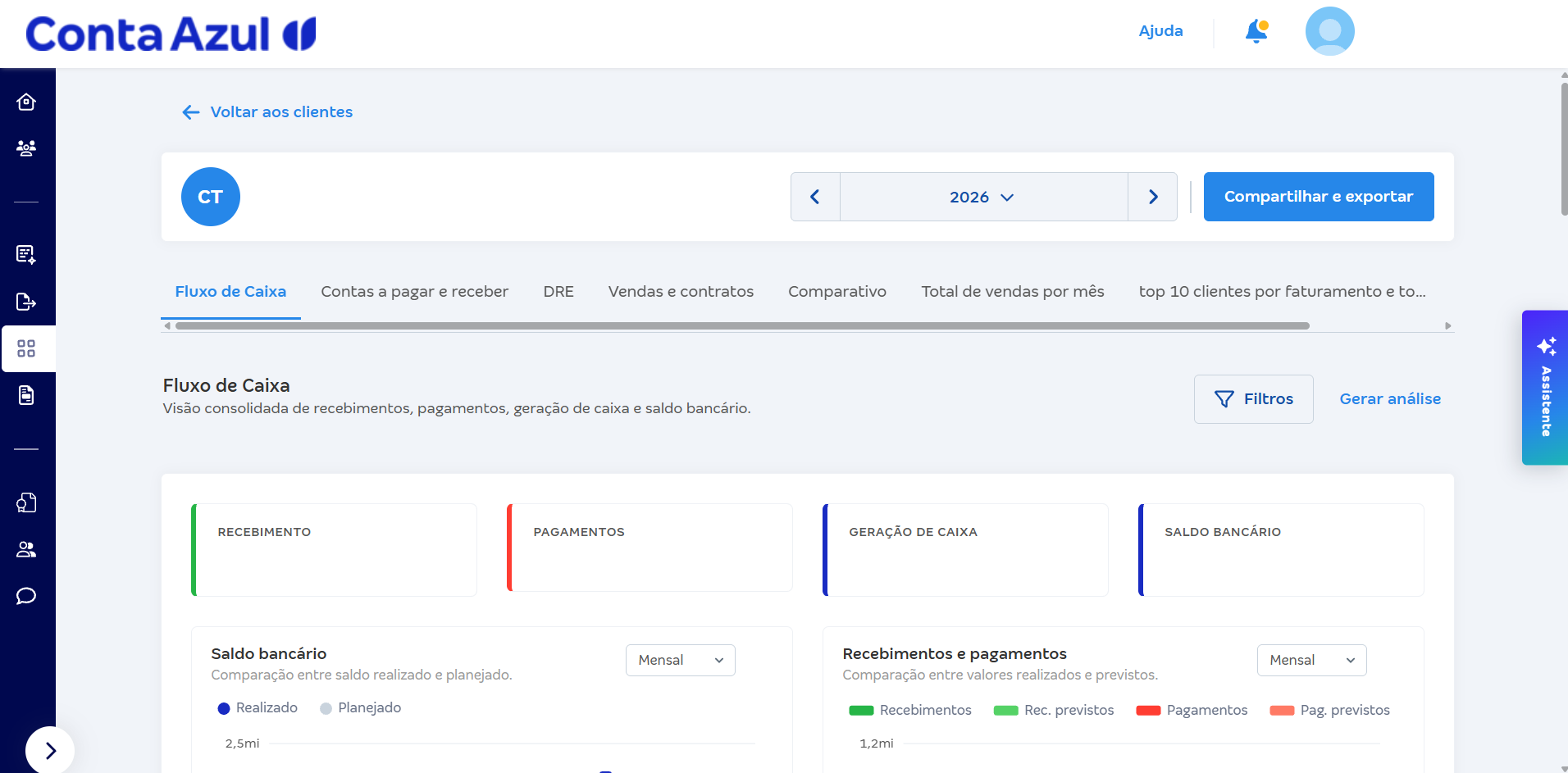The image size is (1568, 773).
Task: Expand the sidebar with the arrow button
Action: [x=50, y=750]
